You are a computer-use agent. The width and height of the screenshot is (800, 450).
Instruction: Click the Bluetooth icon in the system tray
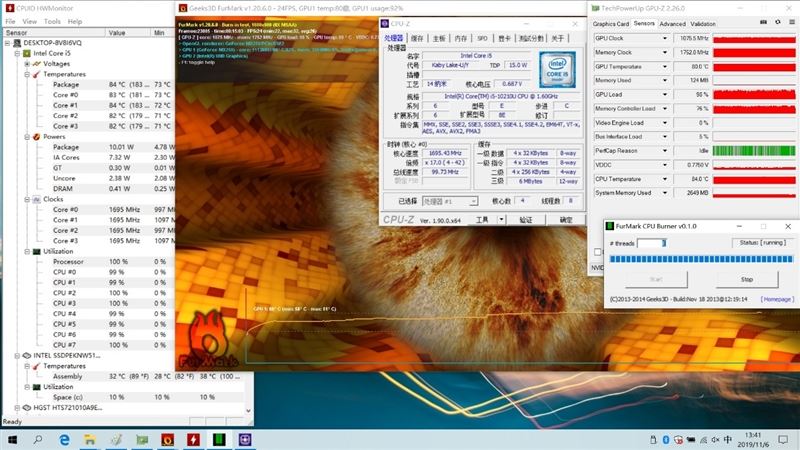coord(666,439)
